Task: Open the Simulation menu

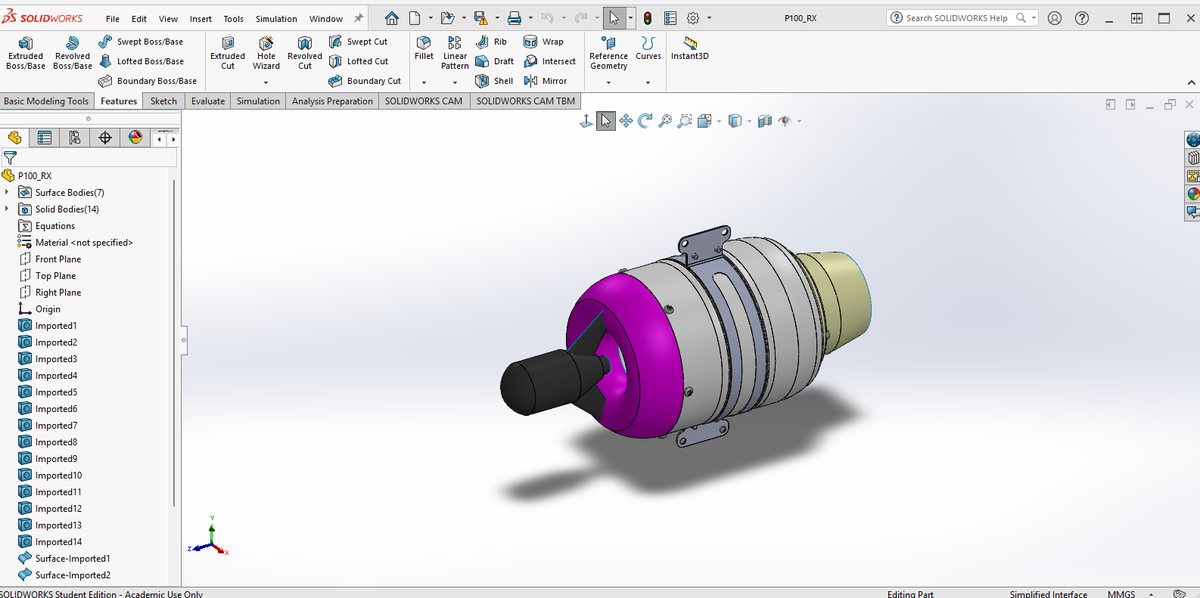Action: (x=276, y=19)
